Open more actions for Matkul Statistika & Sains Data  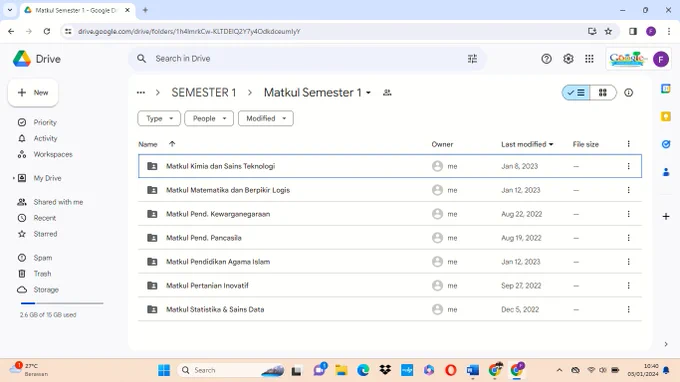[x=628, y=309]
